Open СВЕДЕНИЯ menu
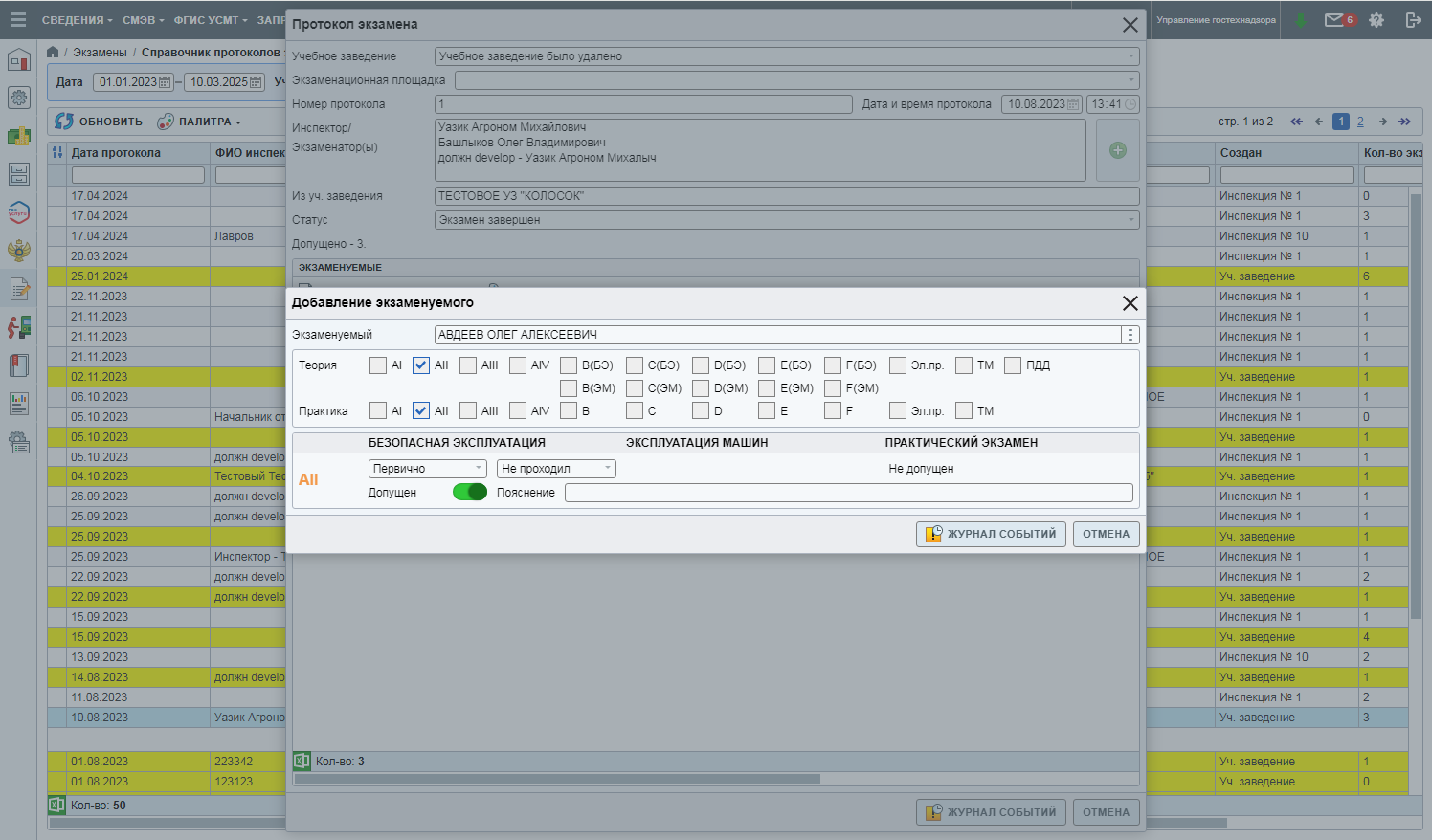1432x840 pixels. tap(77, 20)
